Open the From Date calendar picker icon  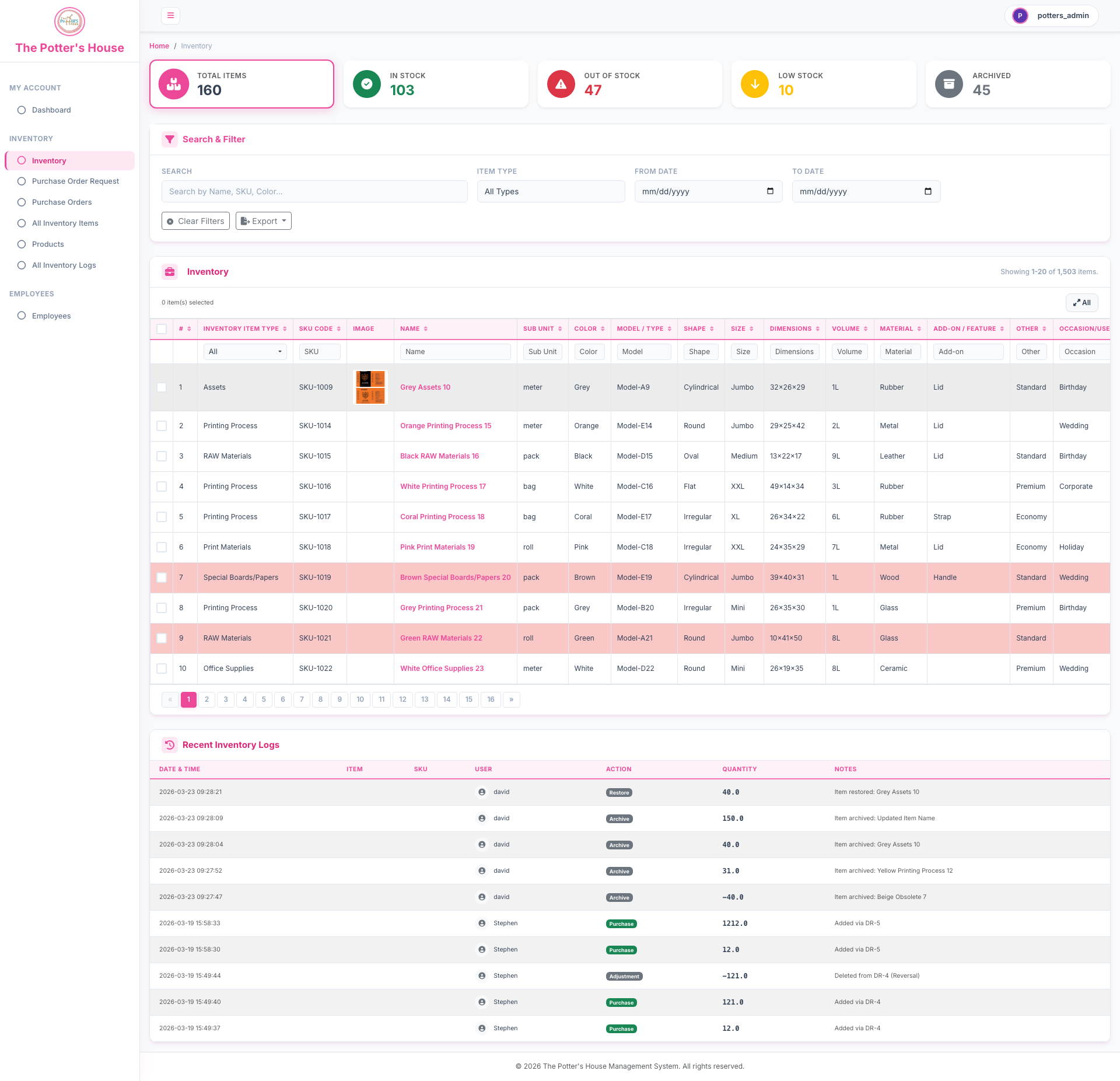pyautogui.click(x=770, y=191)
